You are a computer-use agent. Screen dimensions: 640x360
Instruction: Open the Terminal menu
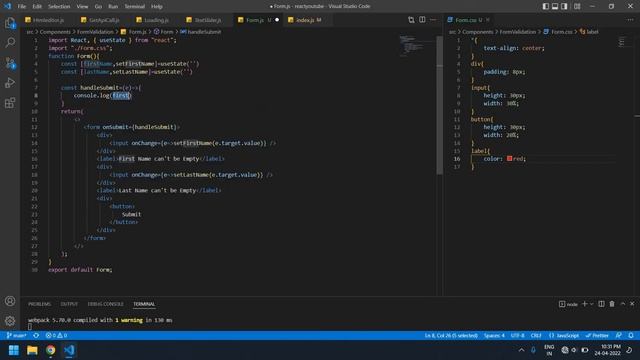click(x=135, y=7)
